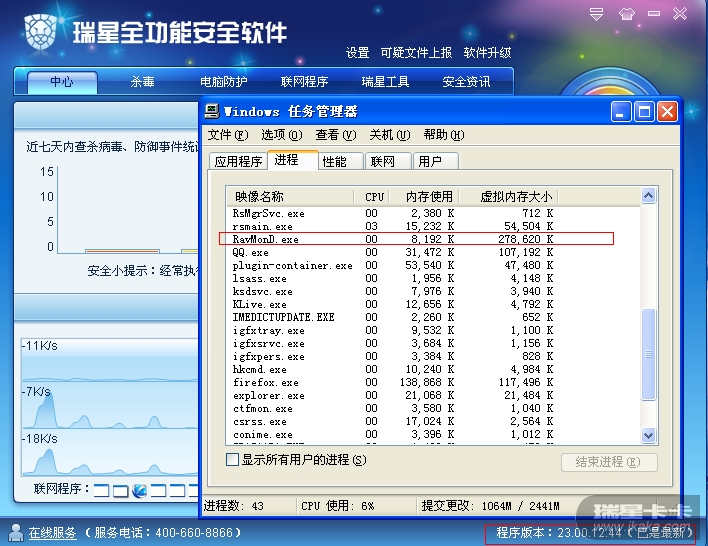Switch to the 性能 tab

coord(341,161)
